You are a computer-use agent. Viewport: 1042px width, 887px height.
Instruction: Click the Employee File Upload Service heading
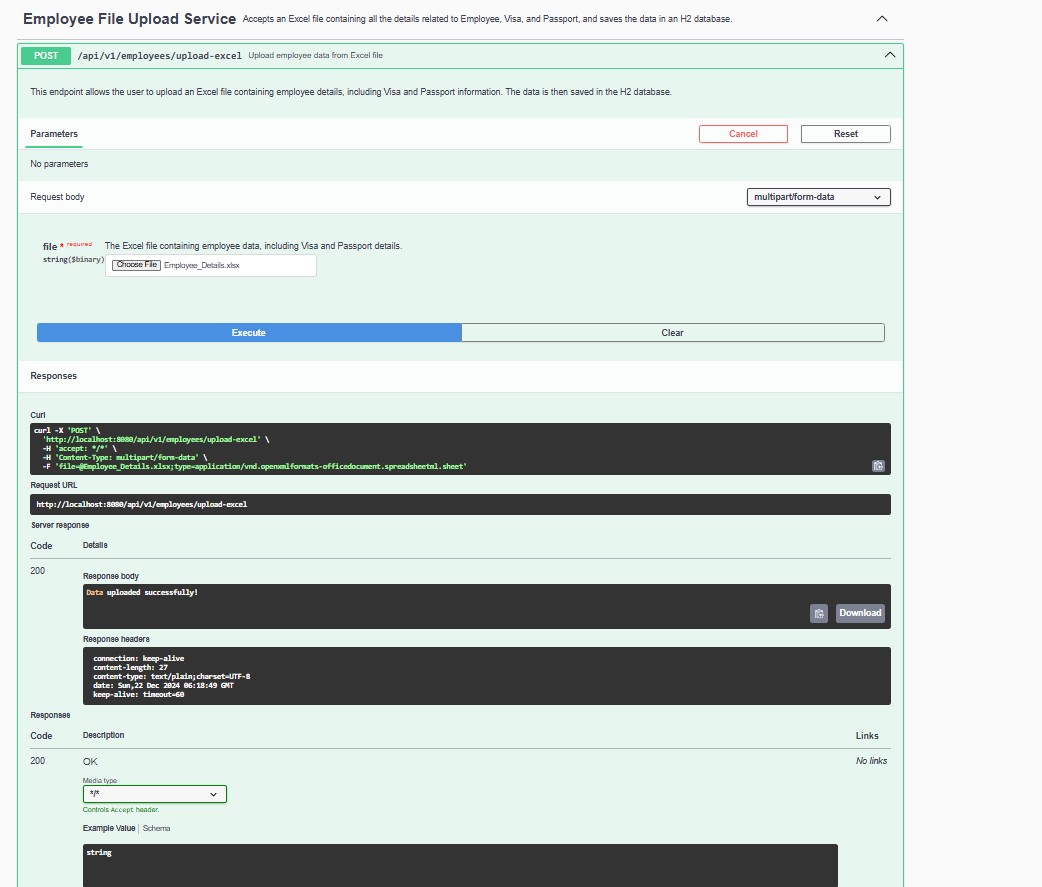pos(130,19)
